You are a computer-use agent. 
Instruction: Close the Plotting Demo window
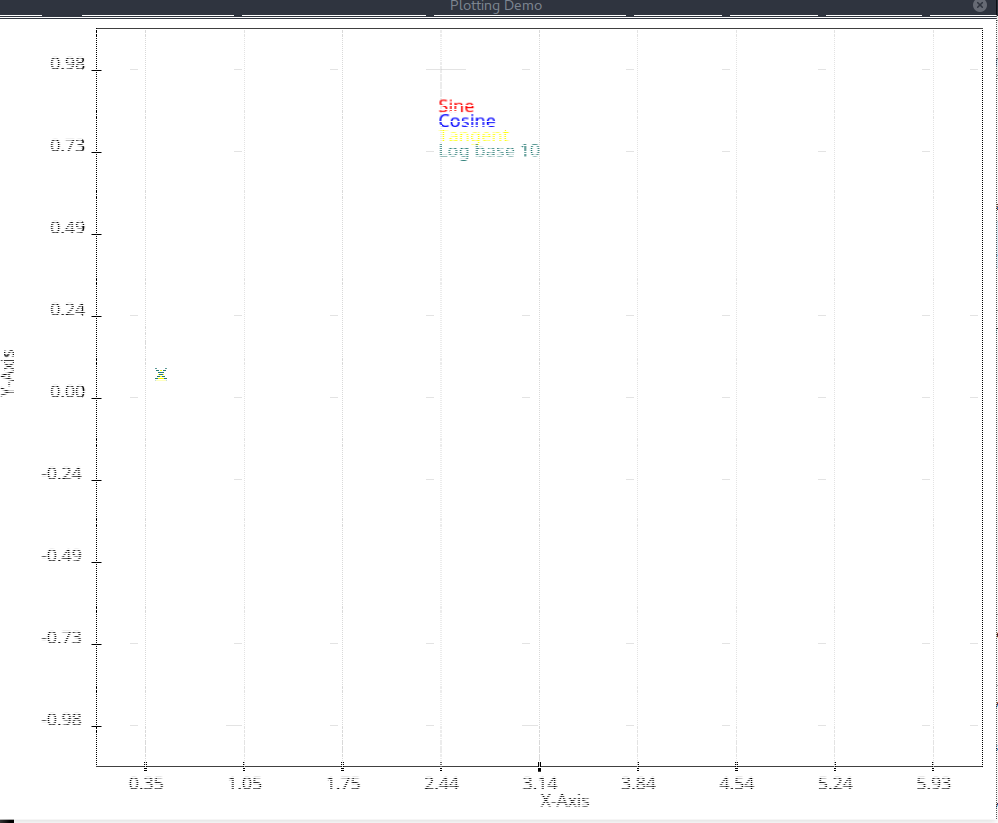coord(979,6)
